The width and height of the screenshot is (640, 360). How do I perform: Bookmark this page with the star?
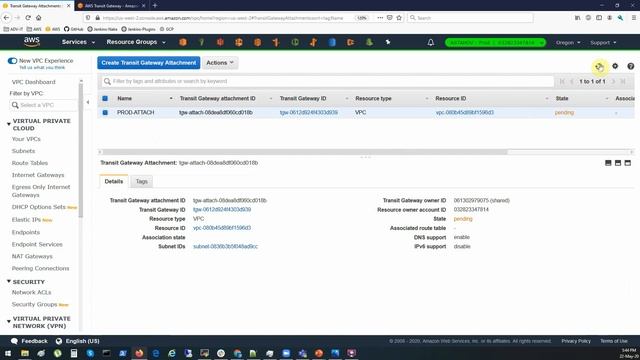point(399,18)
